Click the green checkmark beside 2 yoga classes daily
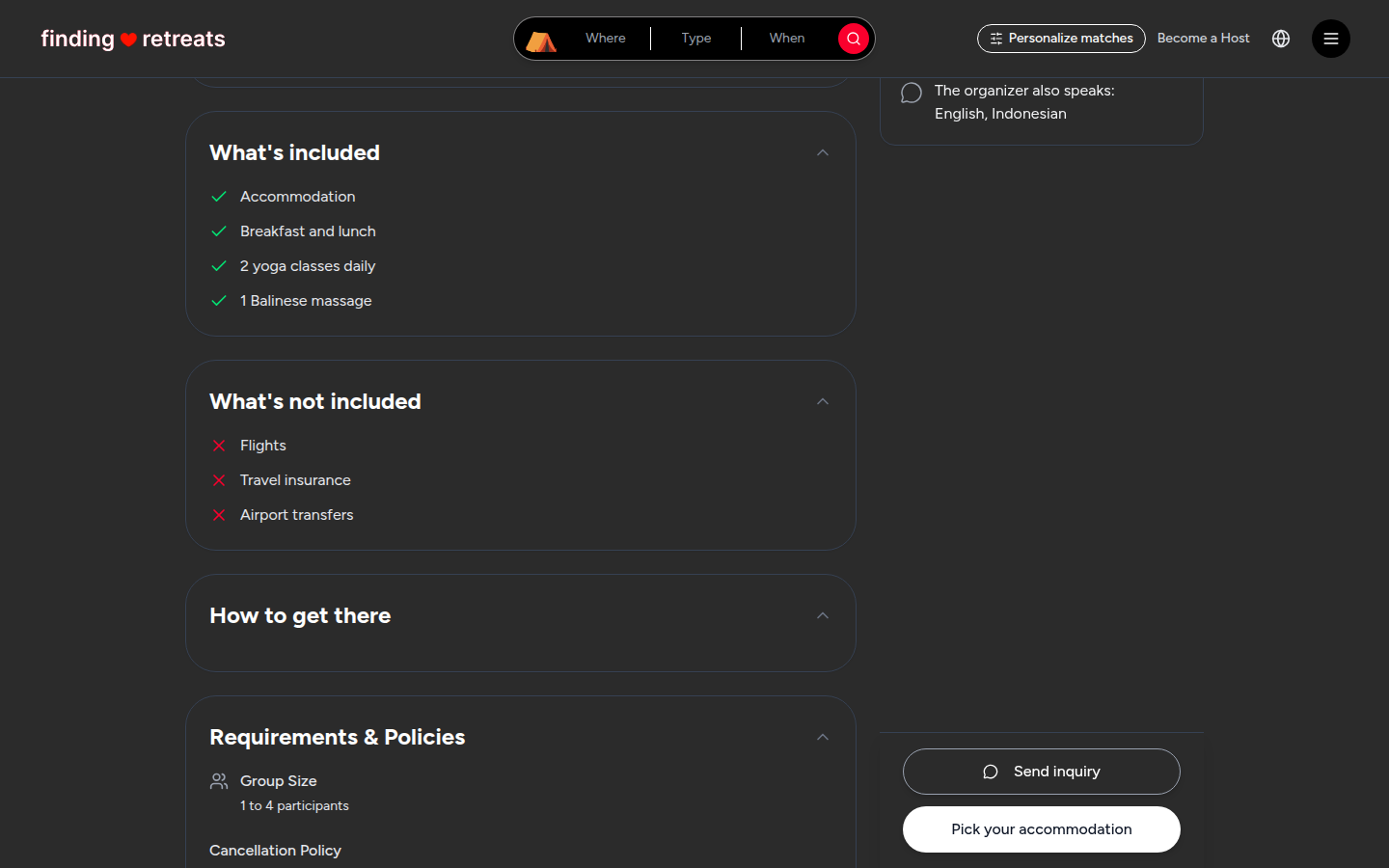The width and height of the screenshot is (1389, 868). click(x=219, y=266)
